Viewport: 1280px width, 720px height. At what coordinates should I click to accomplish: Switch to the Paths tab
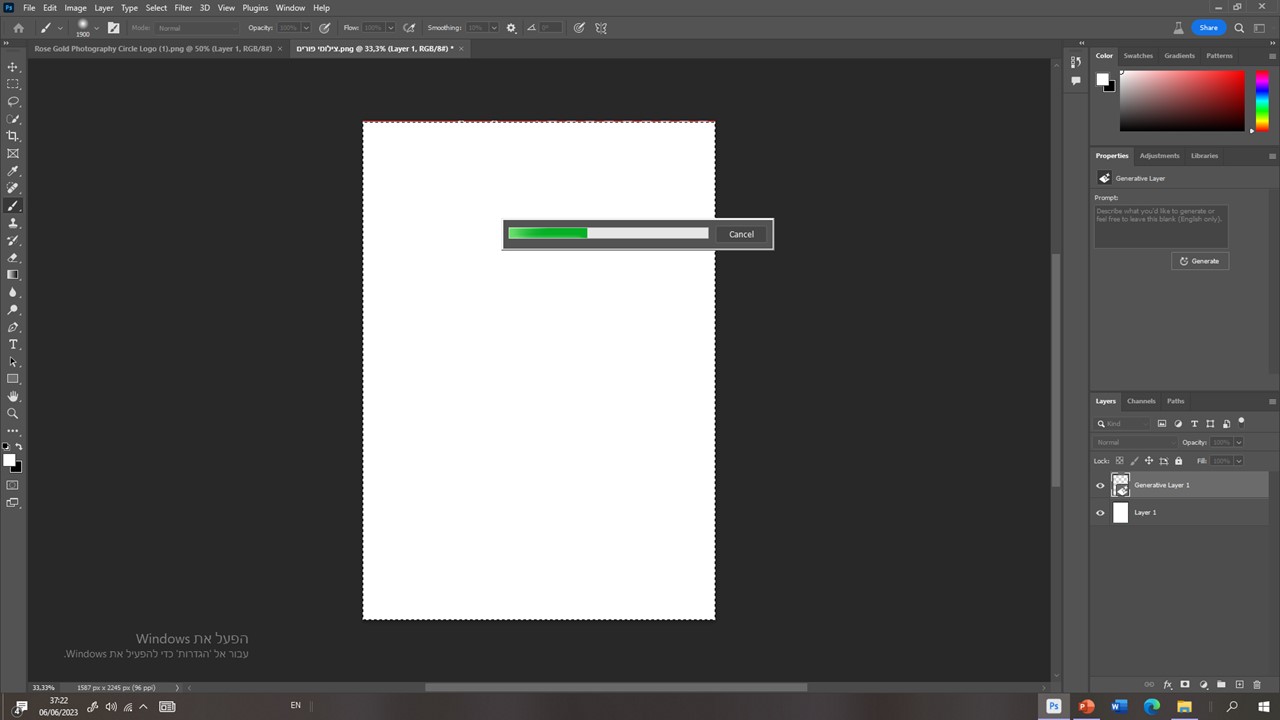[1175, 401]
